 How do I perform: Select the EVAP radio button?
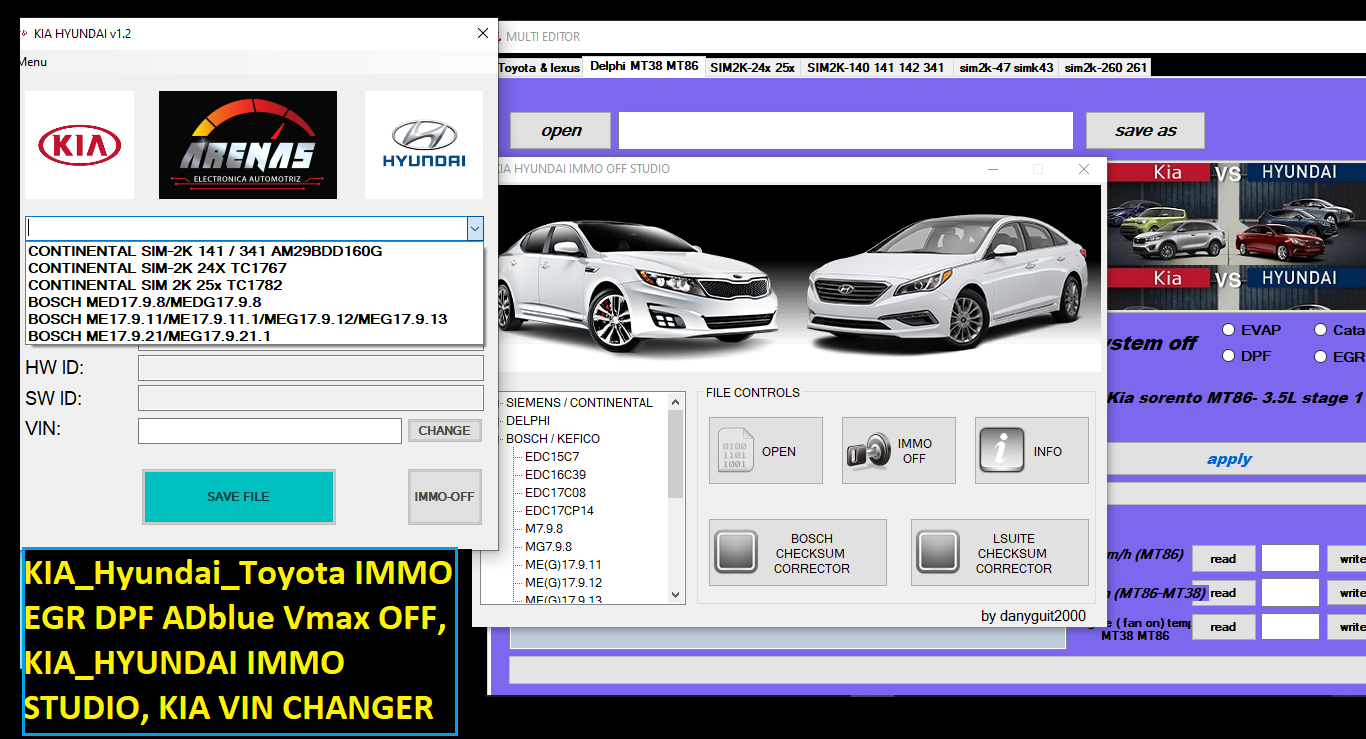click(1228, 330)
